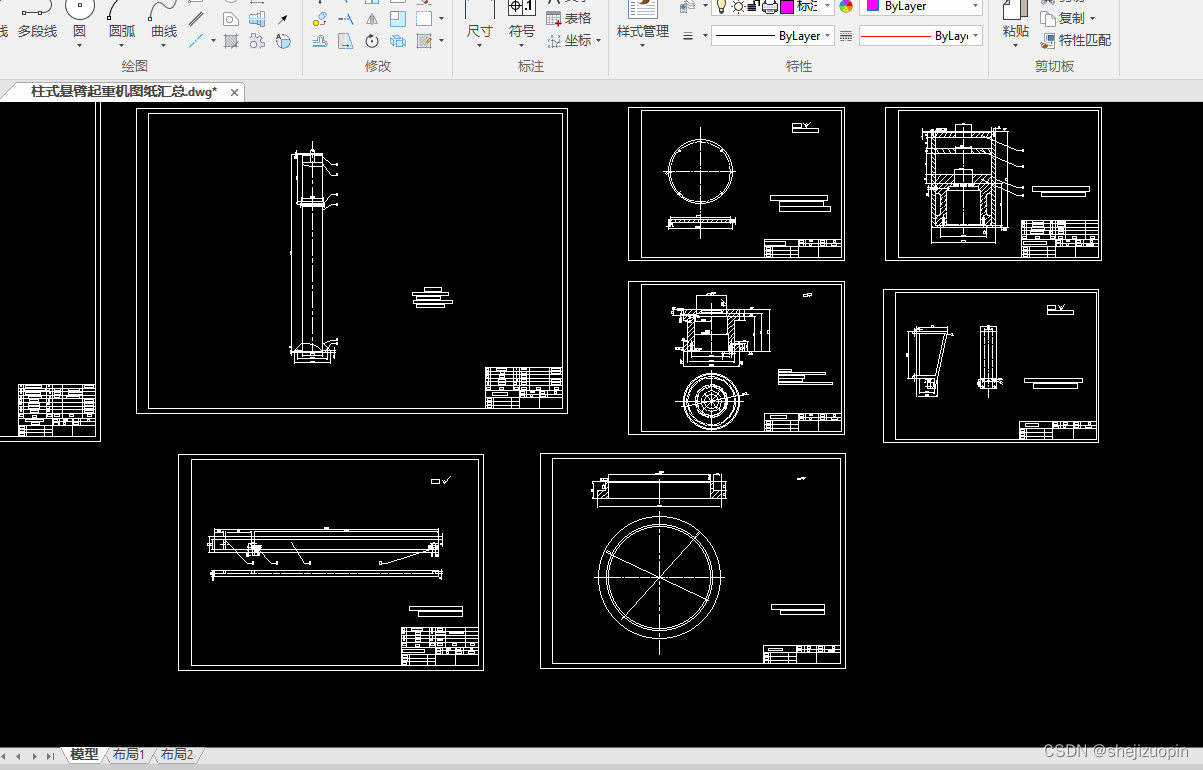Viewport: 1203px width, 770px height.
Task: Toggle the layer print icon
Action: [770, 7]
